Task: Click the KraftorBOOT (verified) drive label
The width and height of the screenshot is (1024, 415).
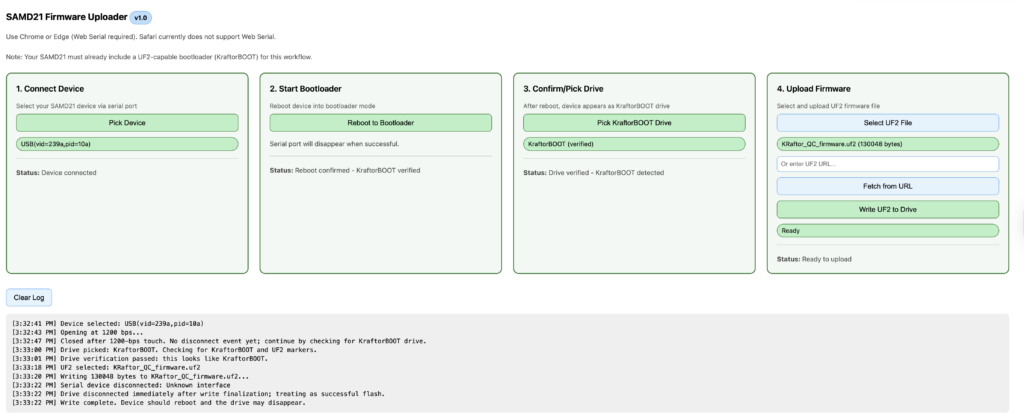Action: [x=634, y=144]
